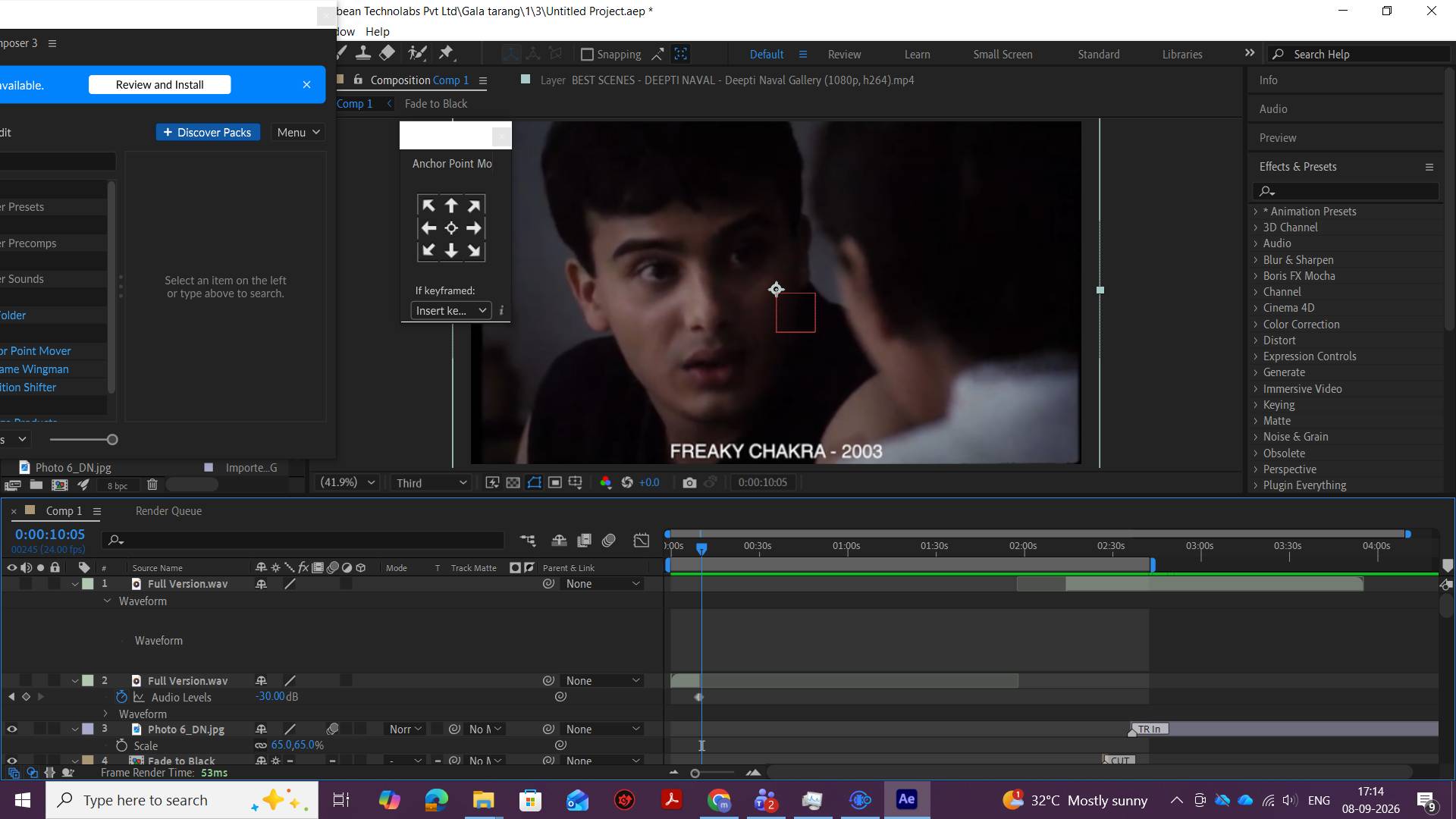Screen dimensions: 1456x819
Task: Open the Help menu
Action: coord(377,32)
